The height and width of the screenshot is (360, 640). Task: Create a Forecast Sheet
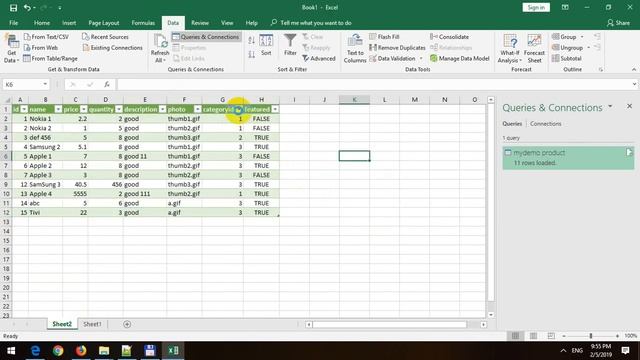[x=534, y=48]
